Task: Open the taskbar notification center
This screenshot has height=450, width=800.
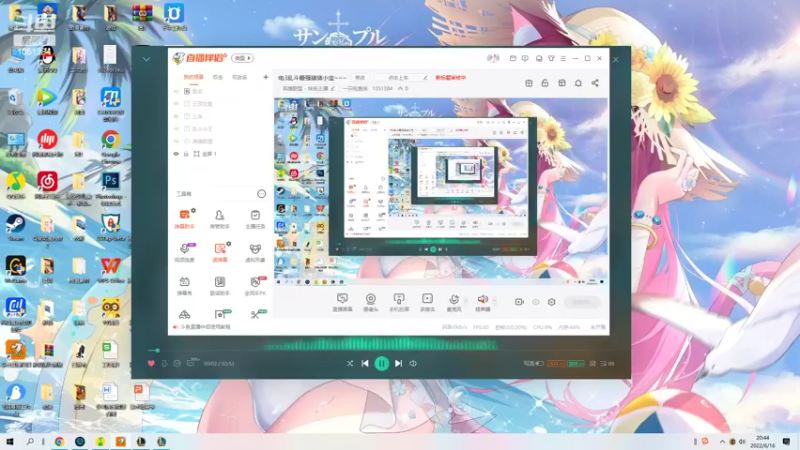Action: coord(786,441)
